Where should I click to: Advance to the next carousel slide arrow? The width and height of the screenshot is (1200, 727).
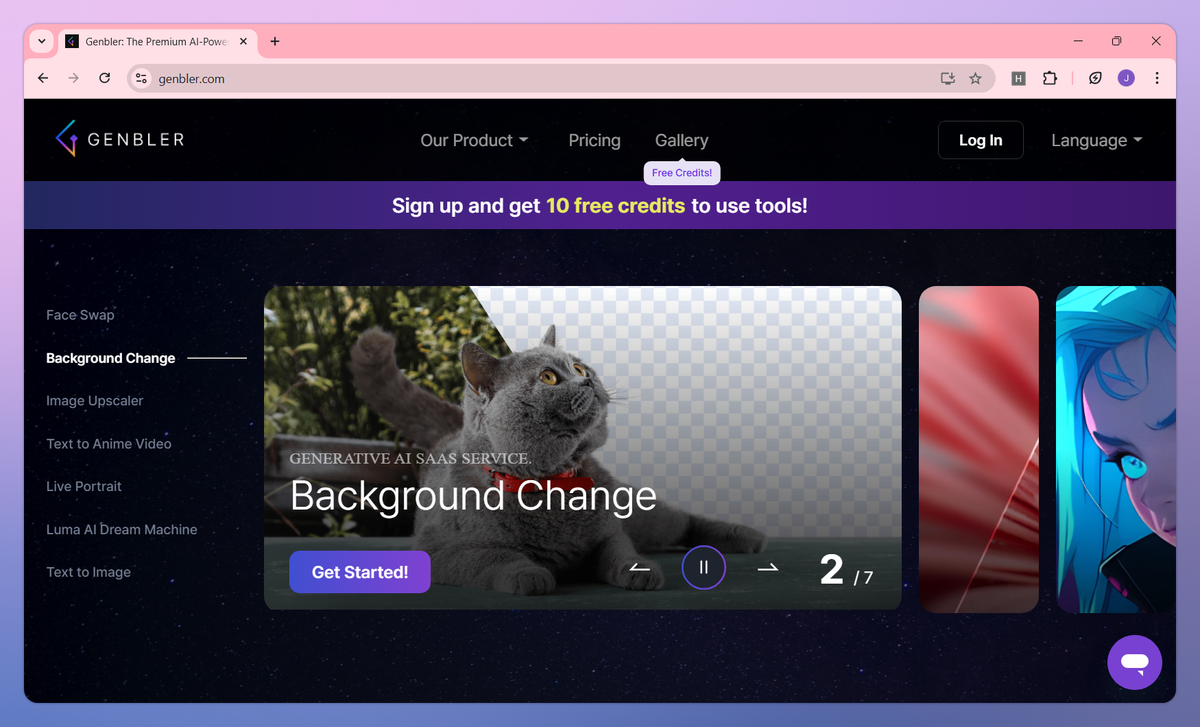[x=767, y=567]
